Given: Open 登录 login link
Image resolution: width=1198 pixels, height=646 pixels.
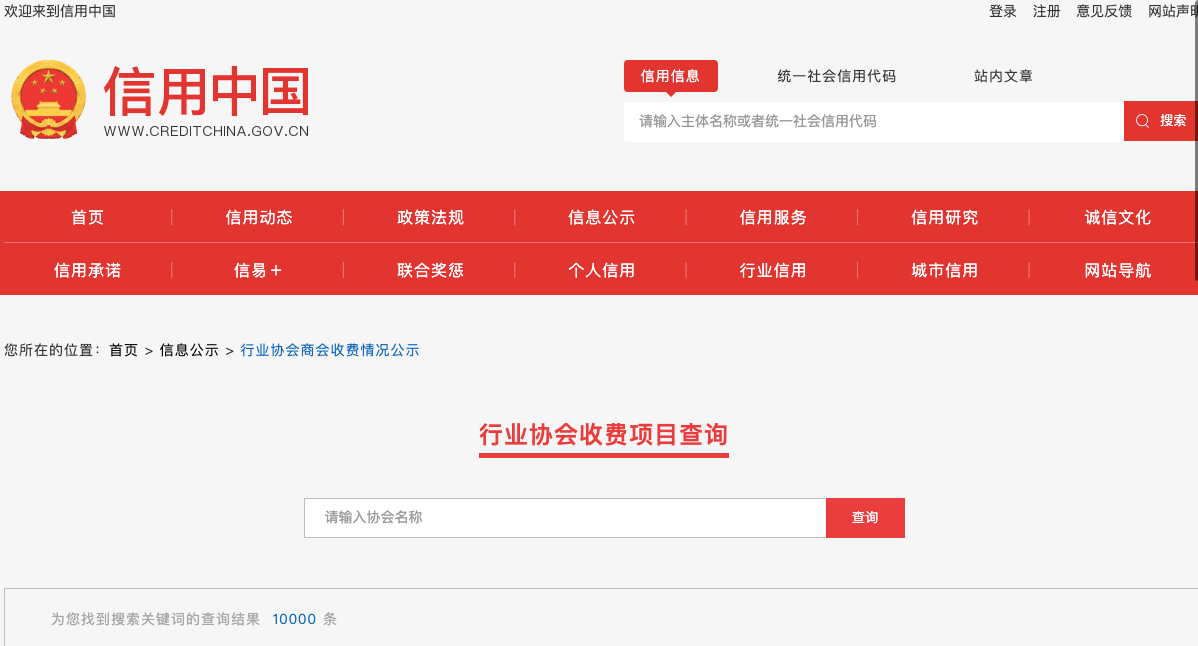Looking at the screenshot, I should (1002, 11).
